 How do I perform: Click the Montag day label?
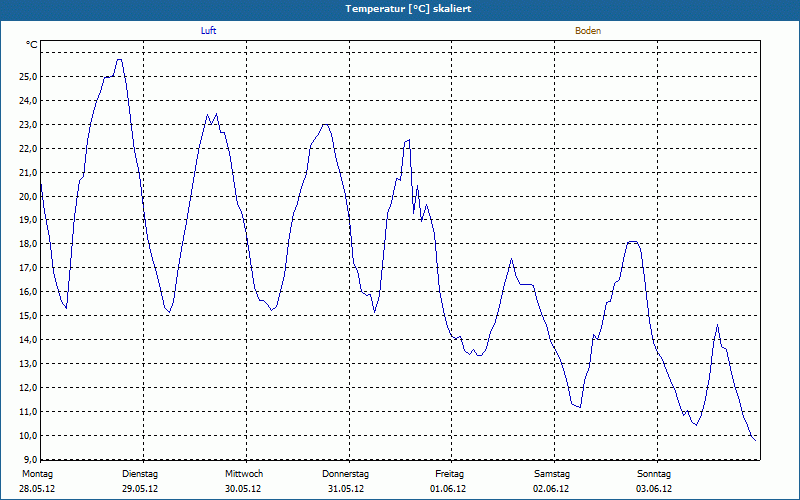[37, 474]
